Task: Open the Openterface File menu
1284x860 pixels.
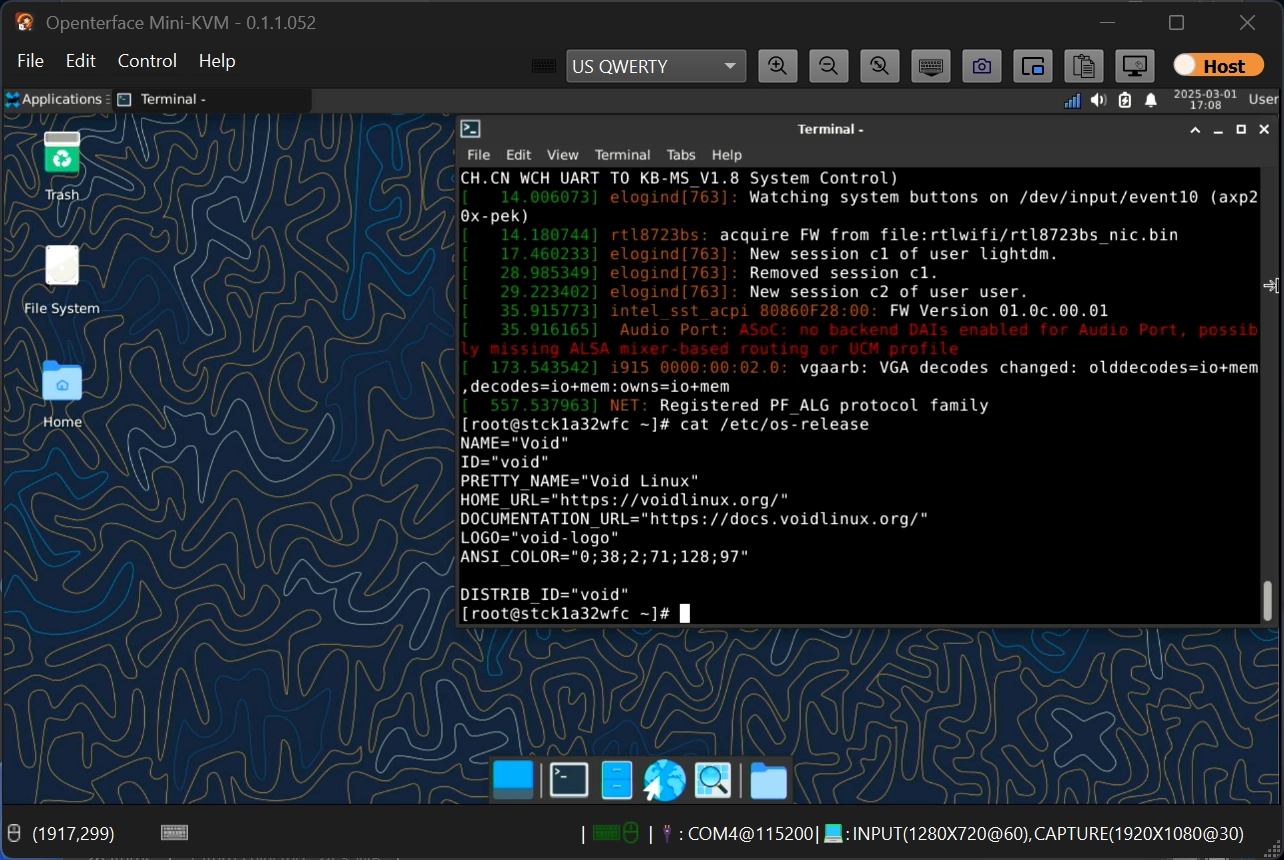Action: click(x=31, y=61)
